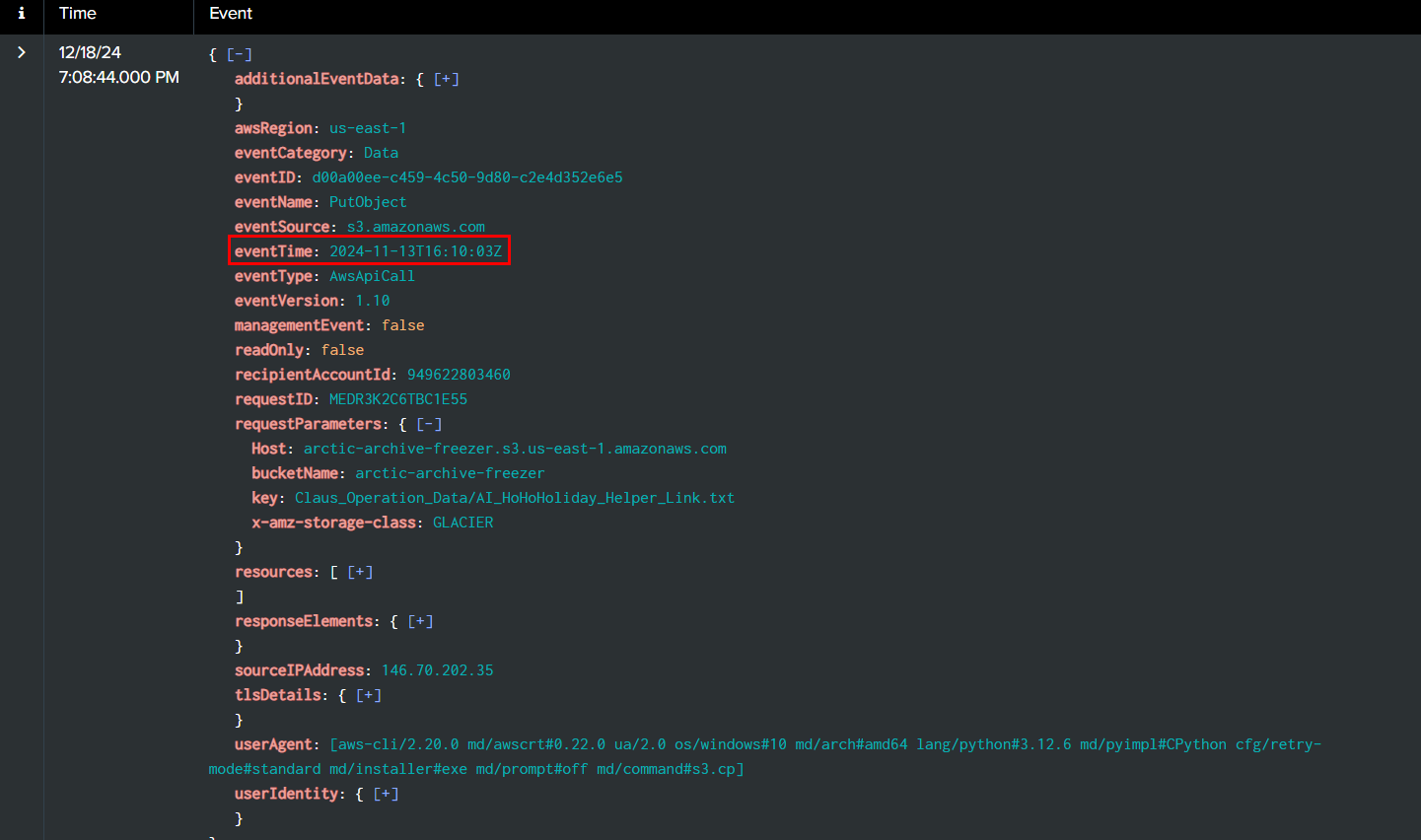Click the sourceIPAddress value 146.70.202.35
1421x840 pixels.
click(437, 670)
